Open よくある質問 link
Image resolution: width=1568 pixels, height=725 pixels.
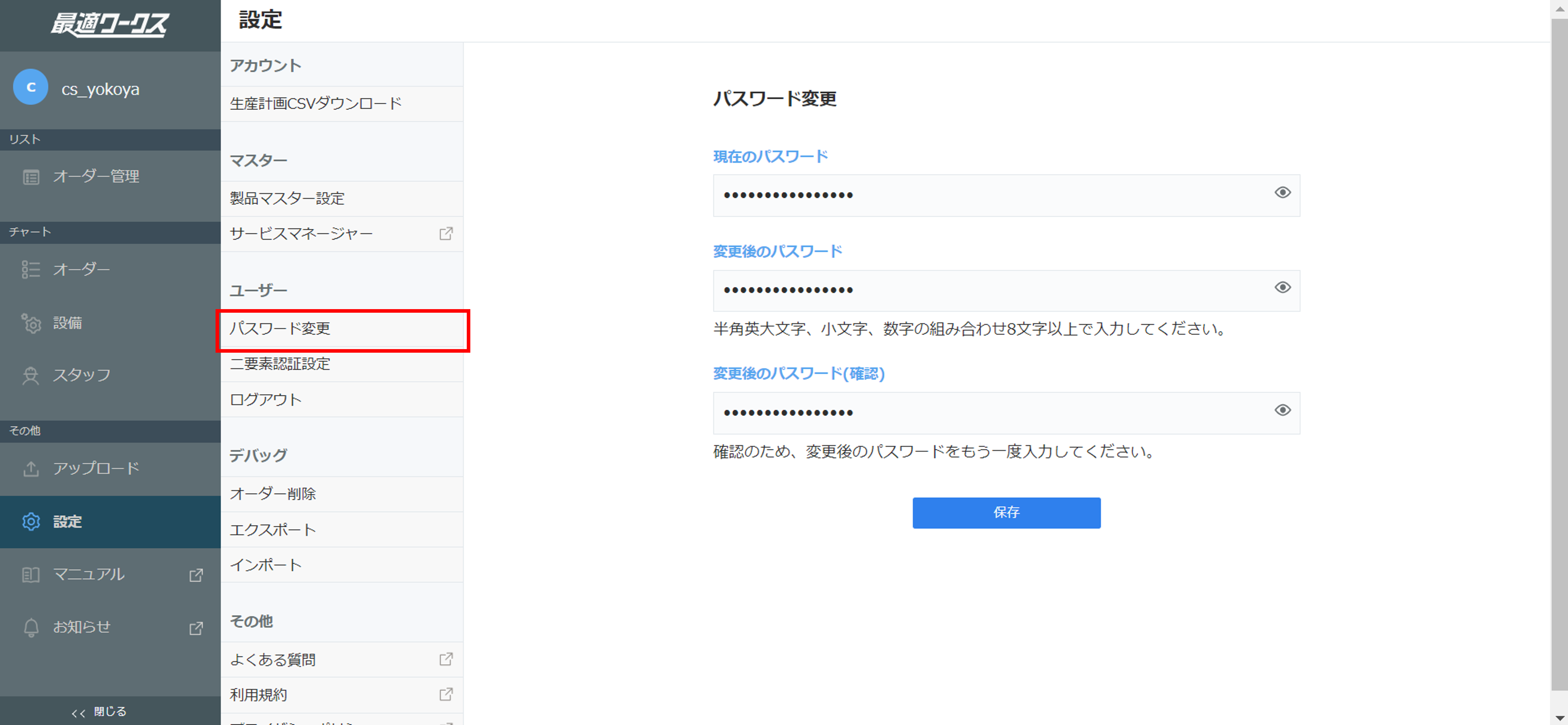tap(342, 659)
